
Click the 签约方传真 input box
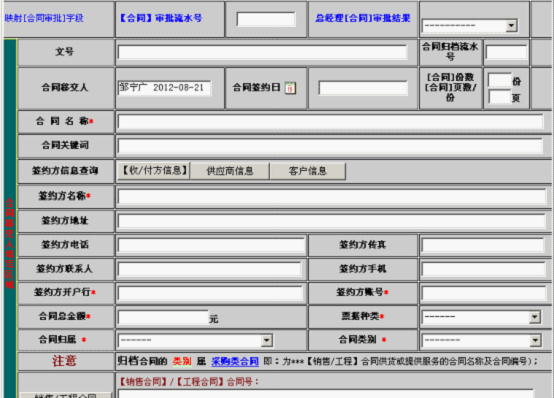pos(483,245)
